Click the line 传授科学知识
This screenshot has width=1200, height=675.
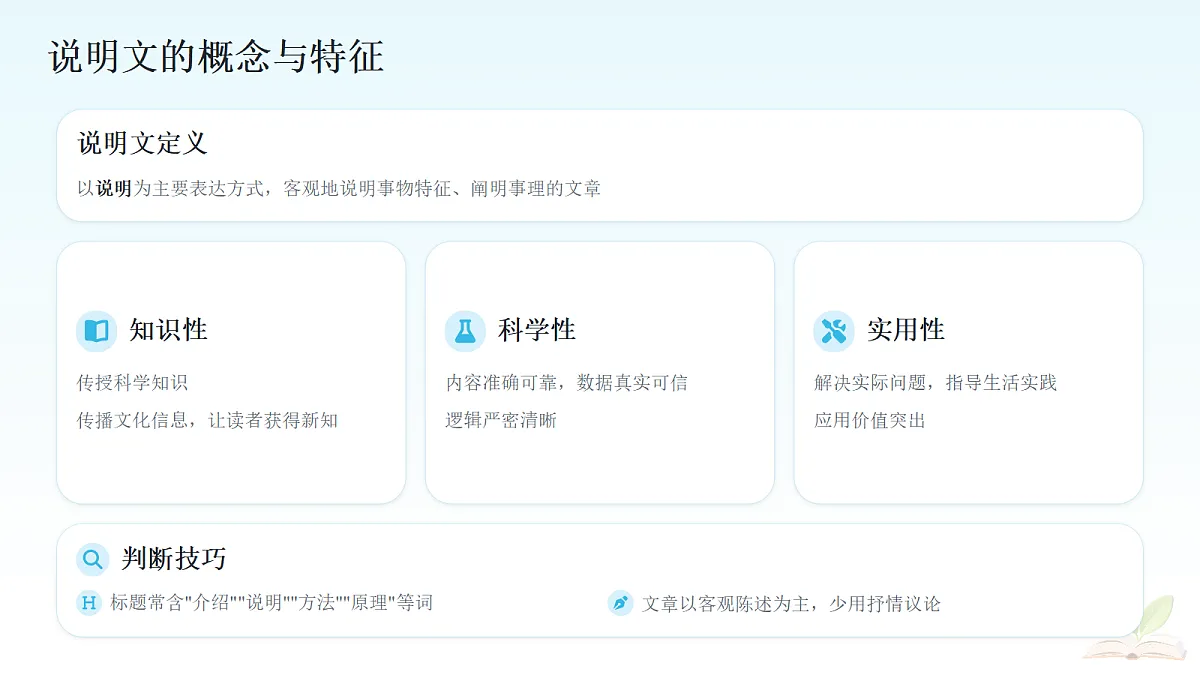(x=132, y=383)
